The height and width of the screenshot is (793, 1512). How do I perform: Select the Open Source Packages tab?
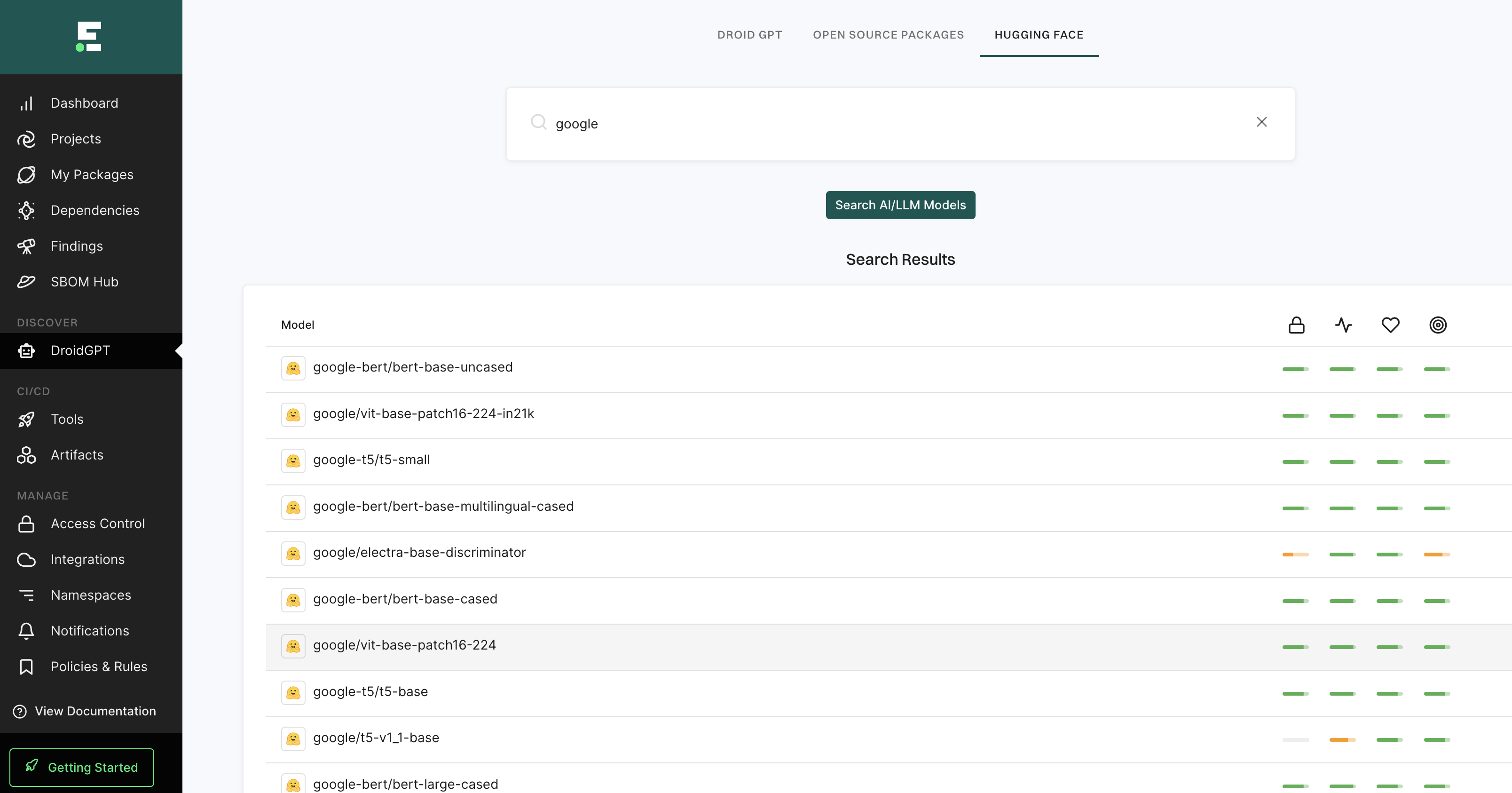coord(888,34)
